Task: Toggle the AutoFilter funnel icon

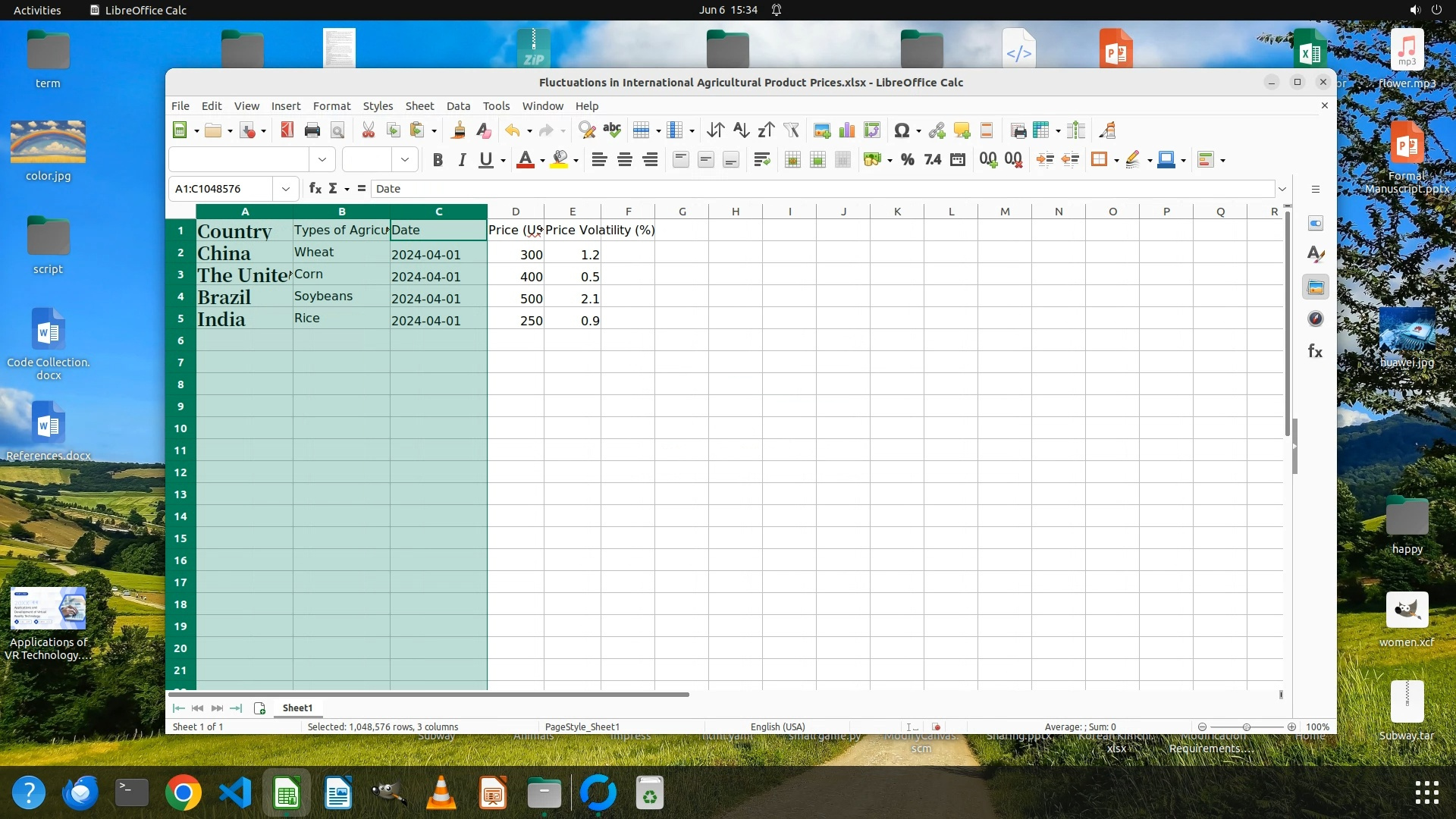Action: (x=791, y=130)
